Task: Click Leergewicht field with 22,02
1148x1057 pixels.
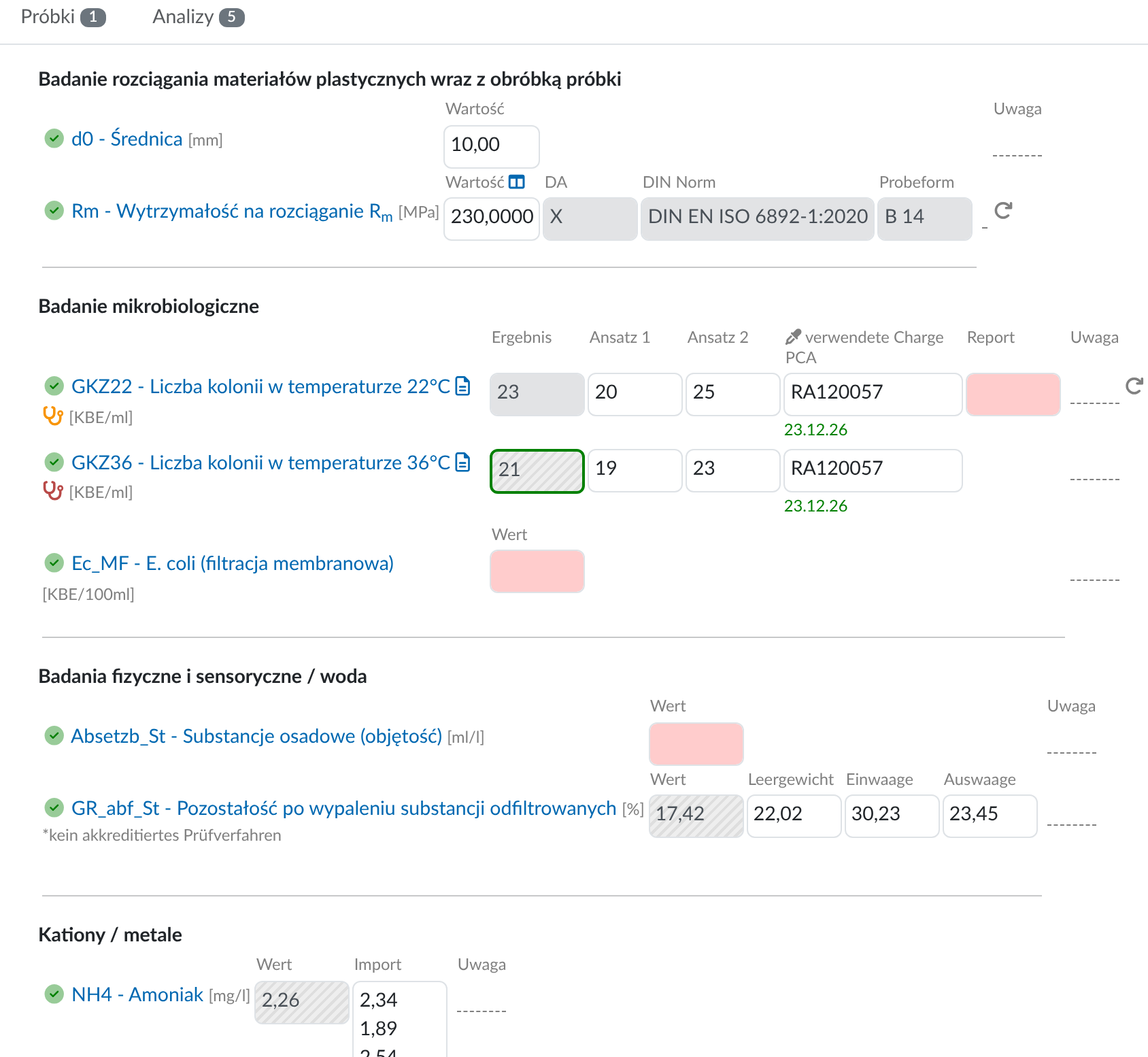Action: 794,816
